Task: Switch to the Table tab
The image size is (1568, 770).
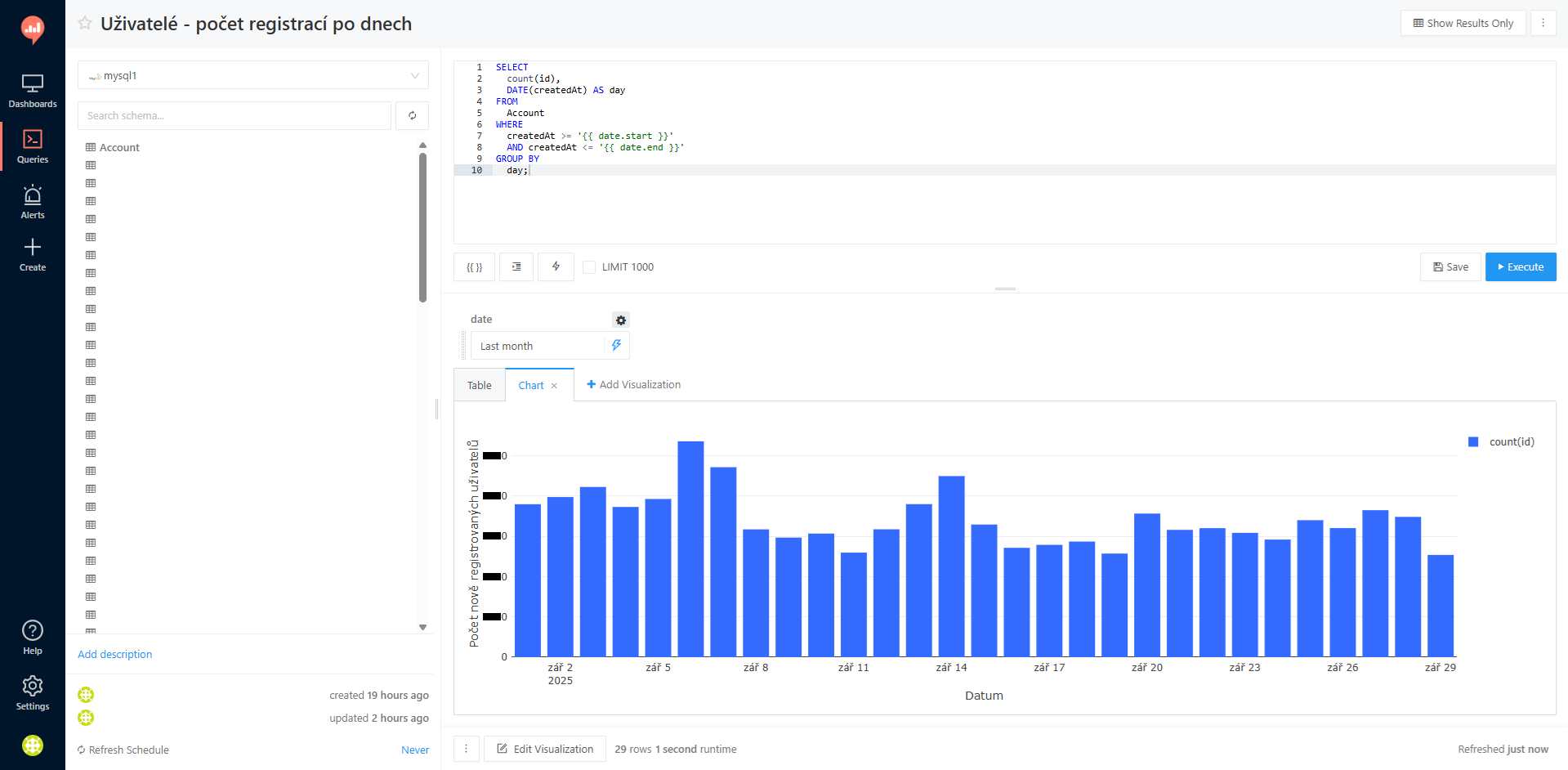Action: 480,386
